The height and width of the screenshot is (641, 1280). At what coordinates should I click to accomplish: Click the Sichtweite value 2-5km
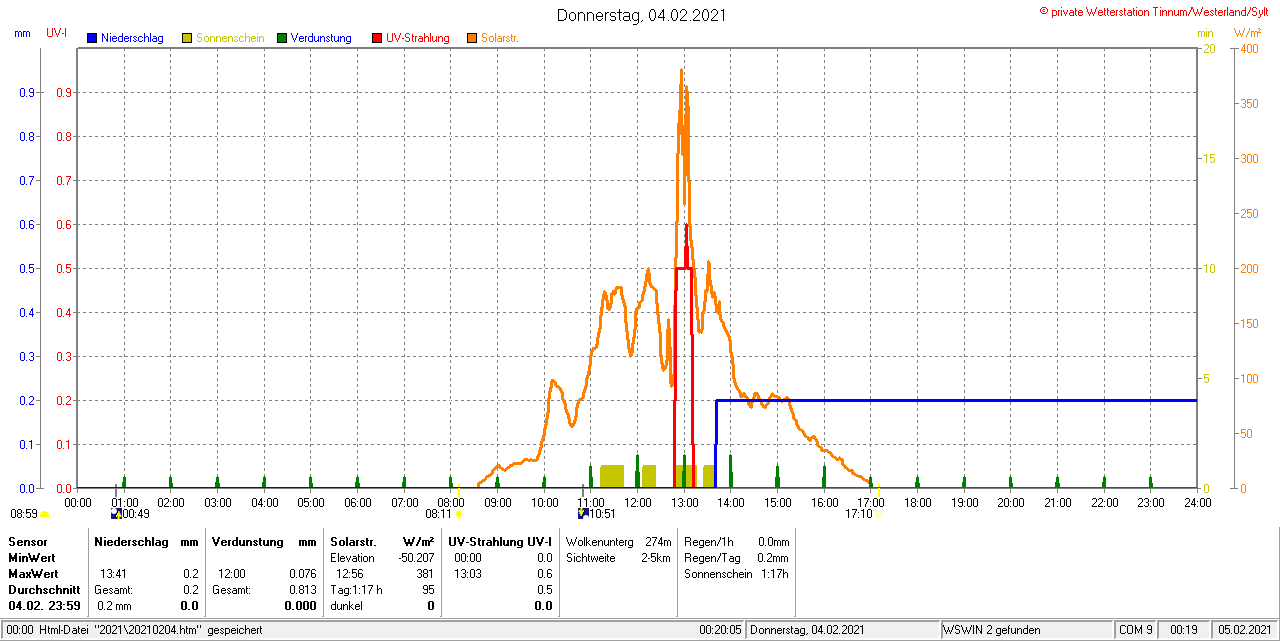click(x=656, y=558)
